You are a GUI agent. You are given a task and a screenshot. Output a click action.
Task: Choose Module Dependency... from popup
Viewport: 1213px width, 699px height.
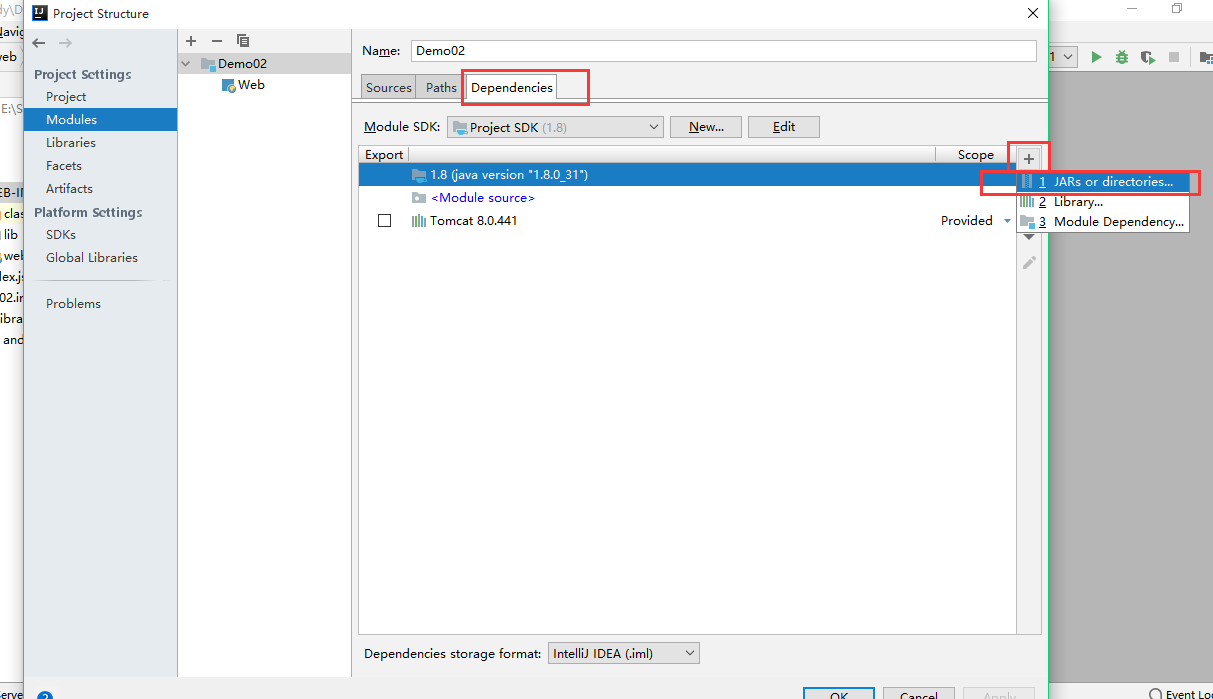click(x=1102, y=222)
